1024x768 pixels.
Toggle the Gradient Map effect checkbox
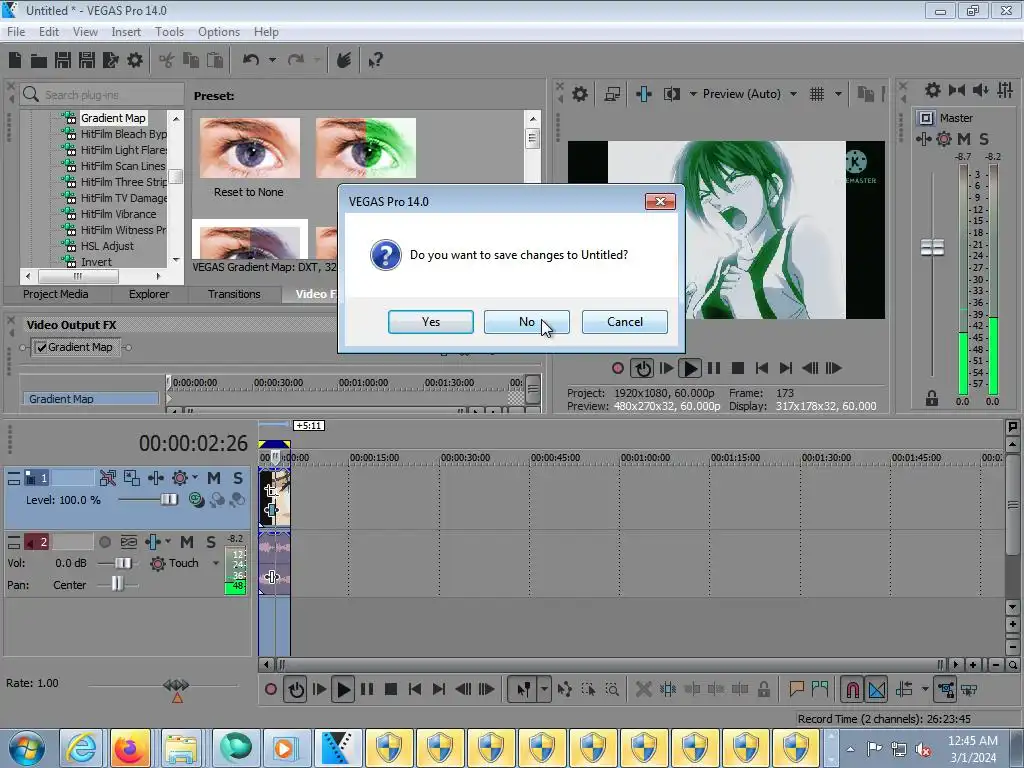pos(41,347)
